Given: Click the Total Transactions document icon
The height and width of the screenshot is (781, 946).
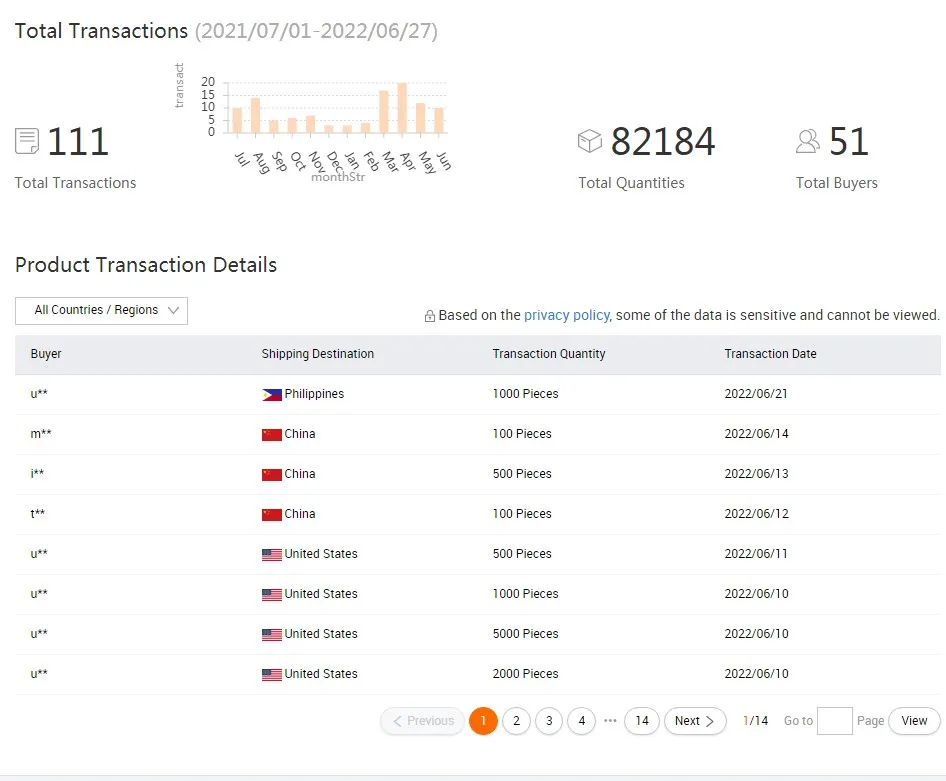Looking at the screenshot, I should (x=27, y=141).
